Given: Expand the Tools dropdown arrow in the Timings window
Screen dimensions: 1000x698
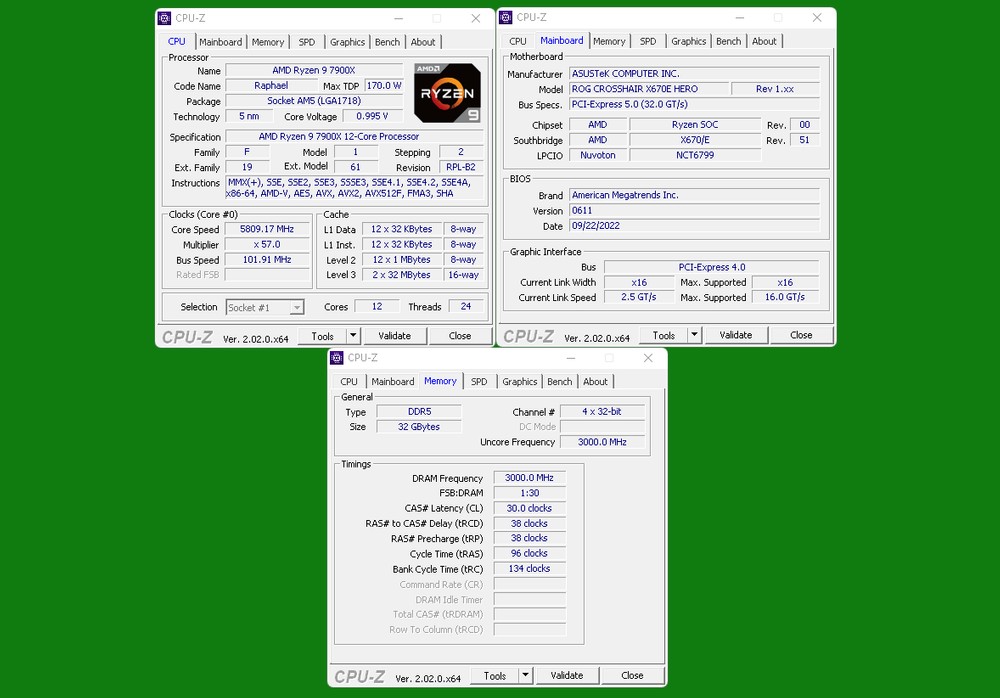Looking at the screenshot, I should click(525, 675).
